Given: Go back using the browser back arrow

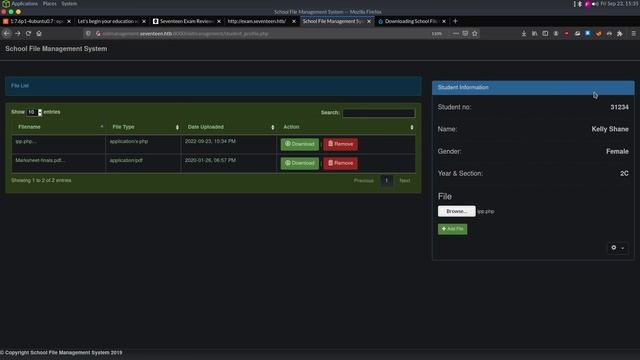Looking at the screenshot, I should [x=7, y=33].
